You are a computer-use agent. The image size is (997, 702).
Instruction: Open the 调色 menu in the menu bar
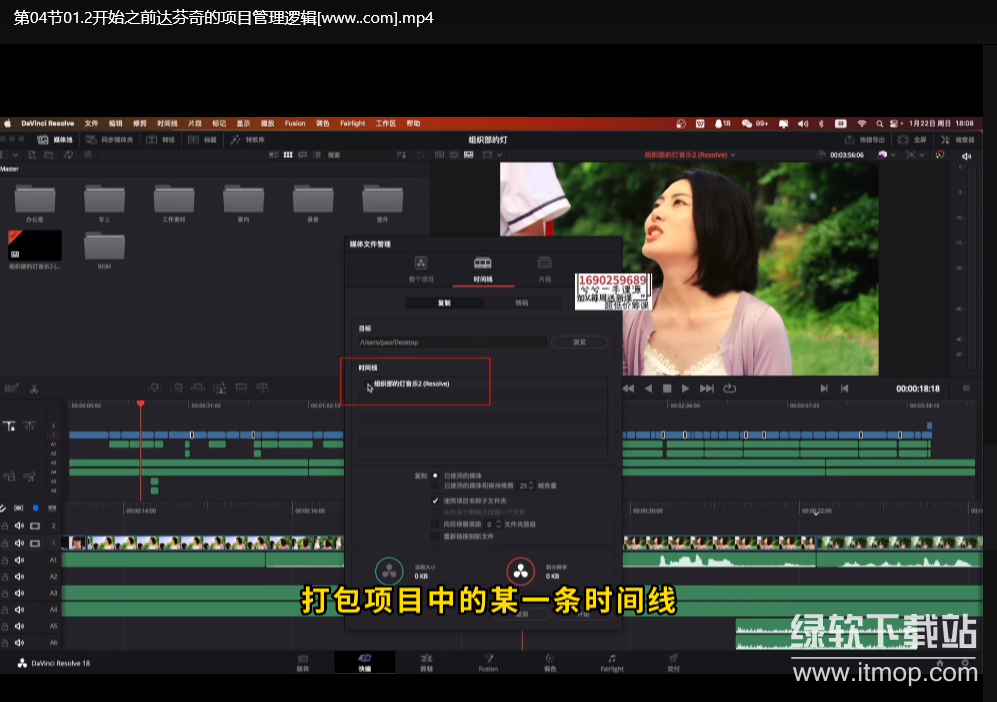pos(322,123)
